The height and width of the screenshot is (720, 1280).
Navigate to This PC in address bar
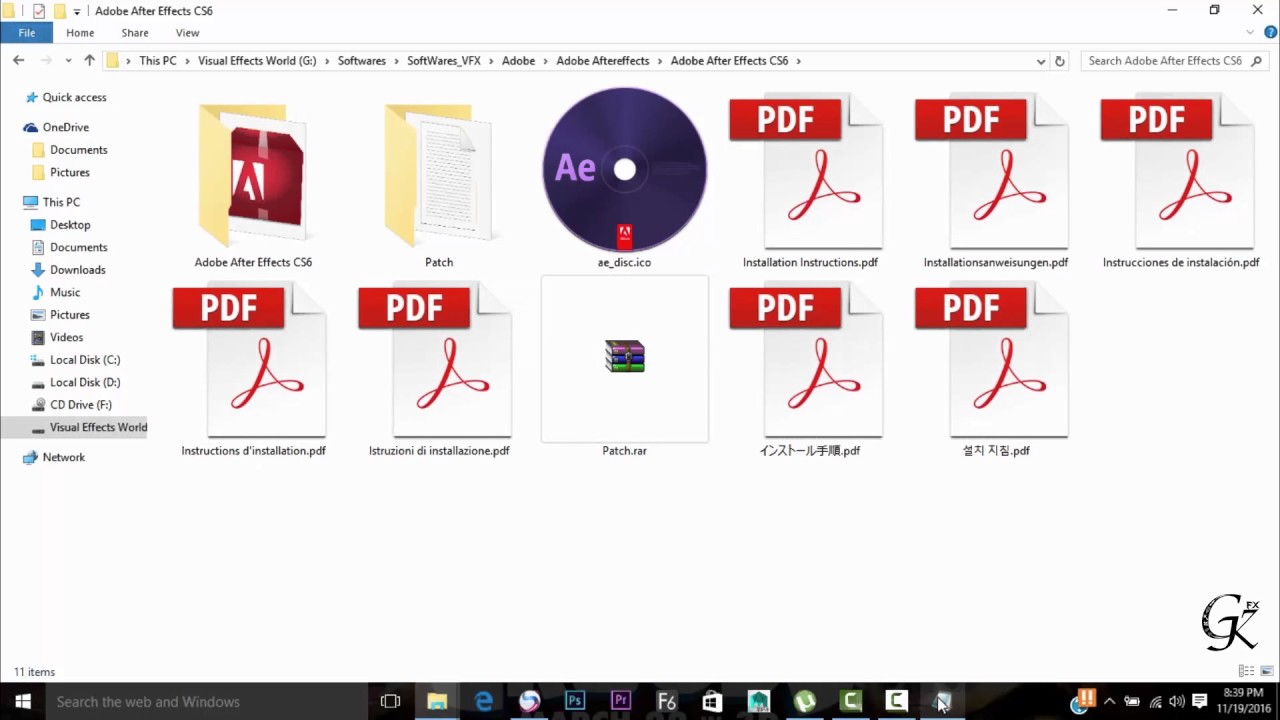coord(158,61)
